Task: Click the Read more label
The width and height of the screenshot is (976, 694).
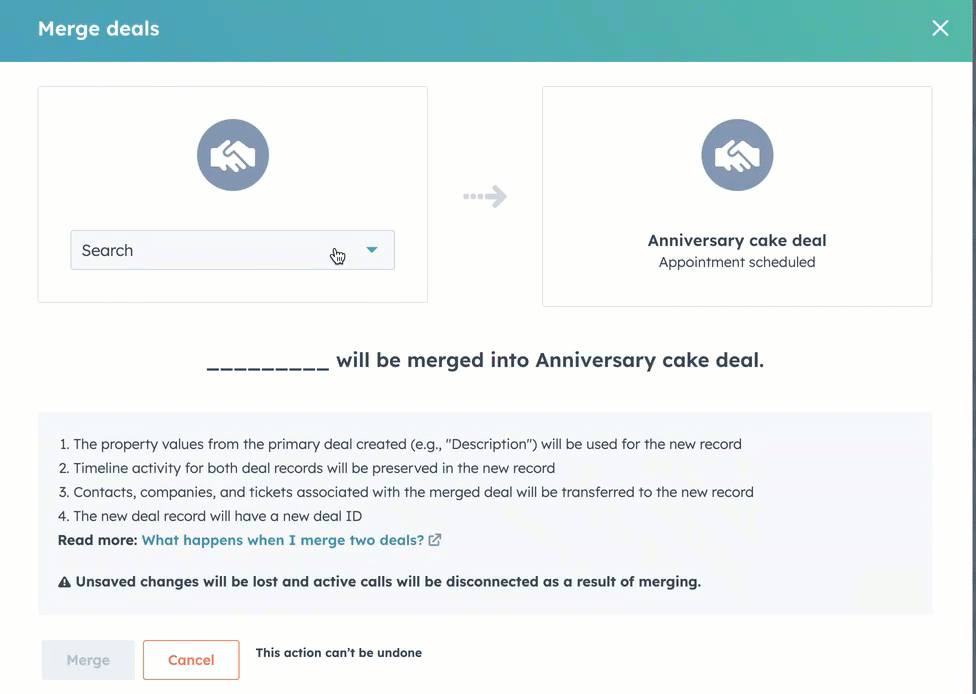Action: [x=97, y=540]
